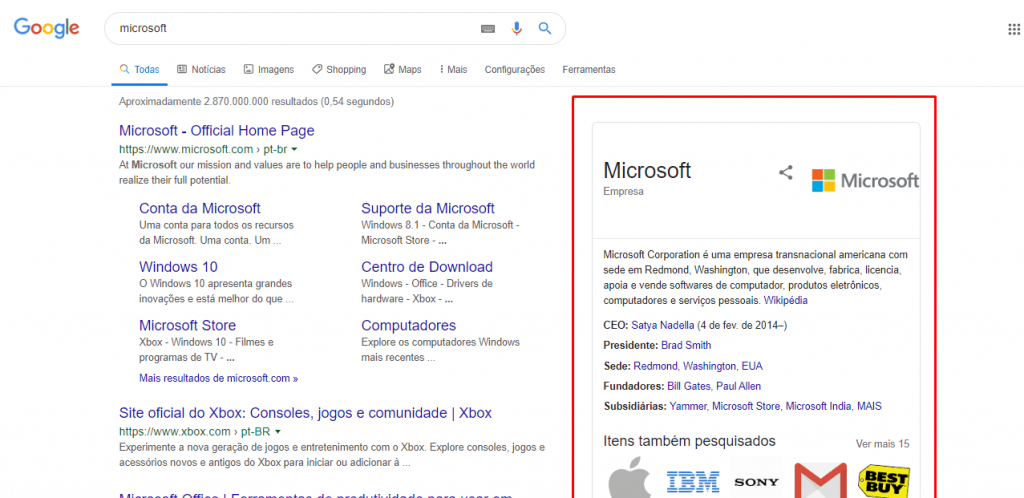Image resolution: width=1024 pixels, height=498 pixels.
Task: Expand dropdown arrow beside microsoft.com URL
Action: point(294,149)
